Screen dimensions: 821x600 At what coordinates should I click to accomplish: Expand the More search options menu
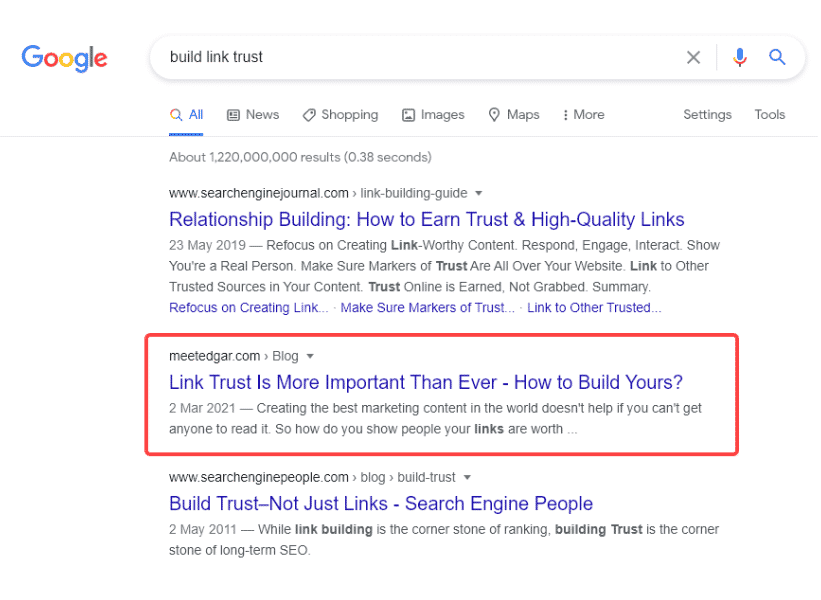[583, 115]
